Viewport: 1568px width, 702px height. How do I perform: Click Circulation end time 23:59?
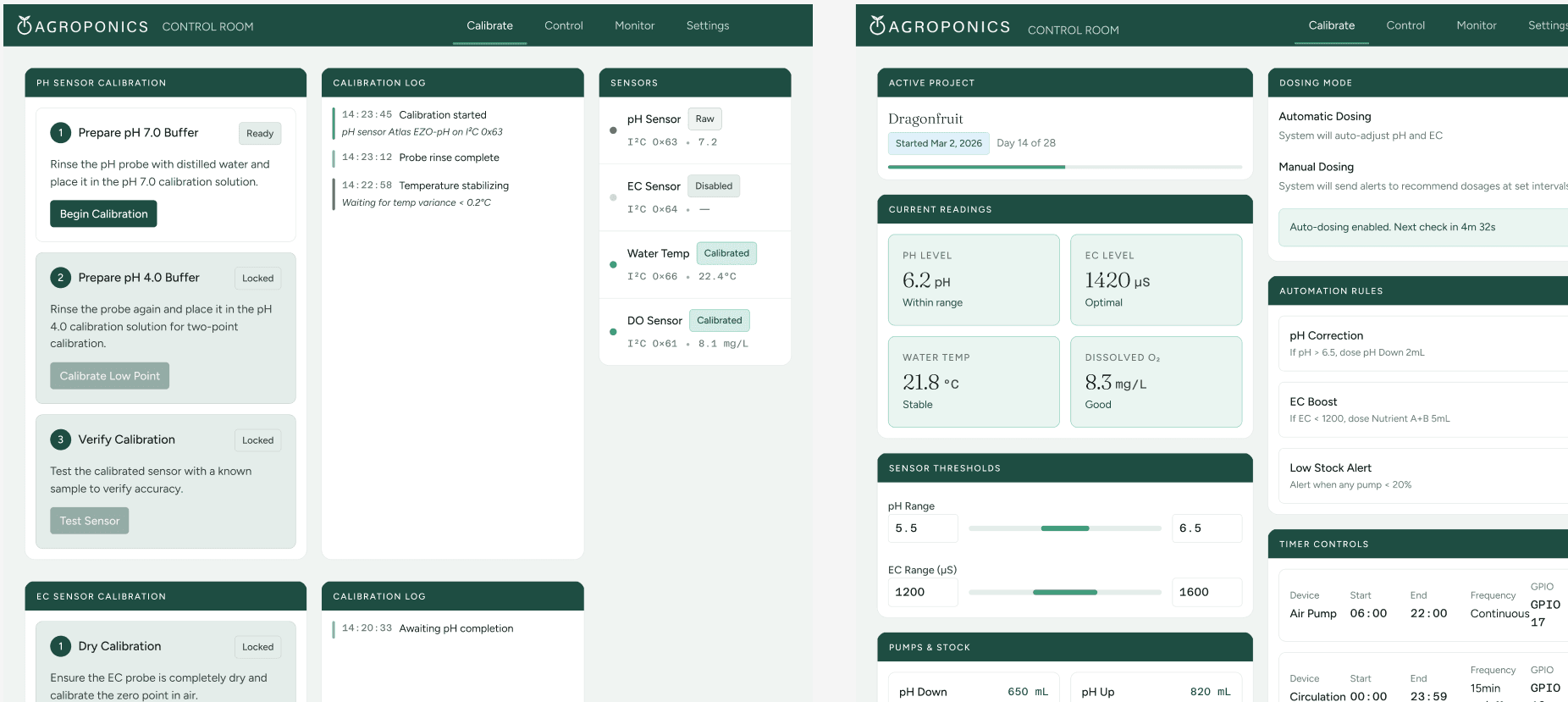(x=1428, y=696)
